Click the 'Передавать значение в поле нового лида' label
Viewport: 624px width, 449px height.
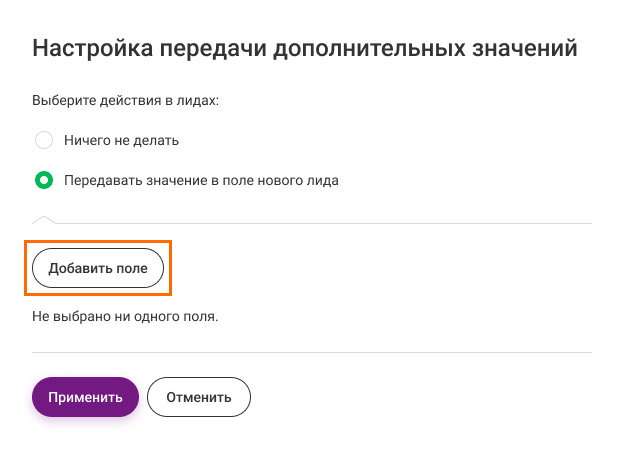(x=201, y=180)
